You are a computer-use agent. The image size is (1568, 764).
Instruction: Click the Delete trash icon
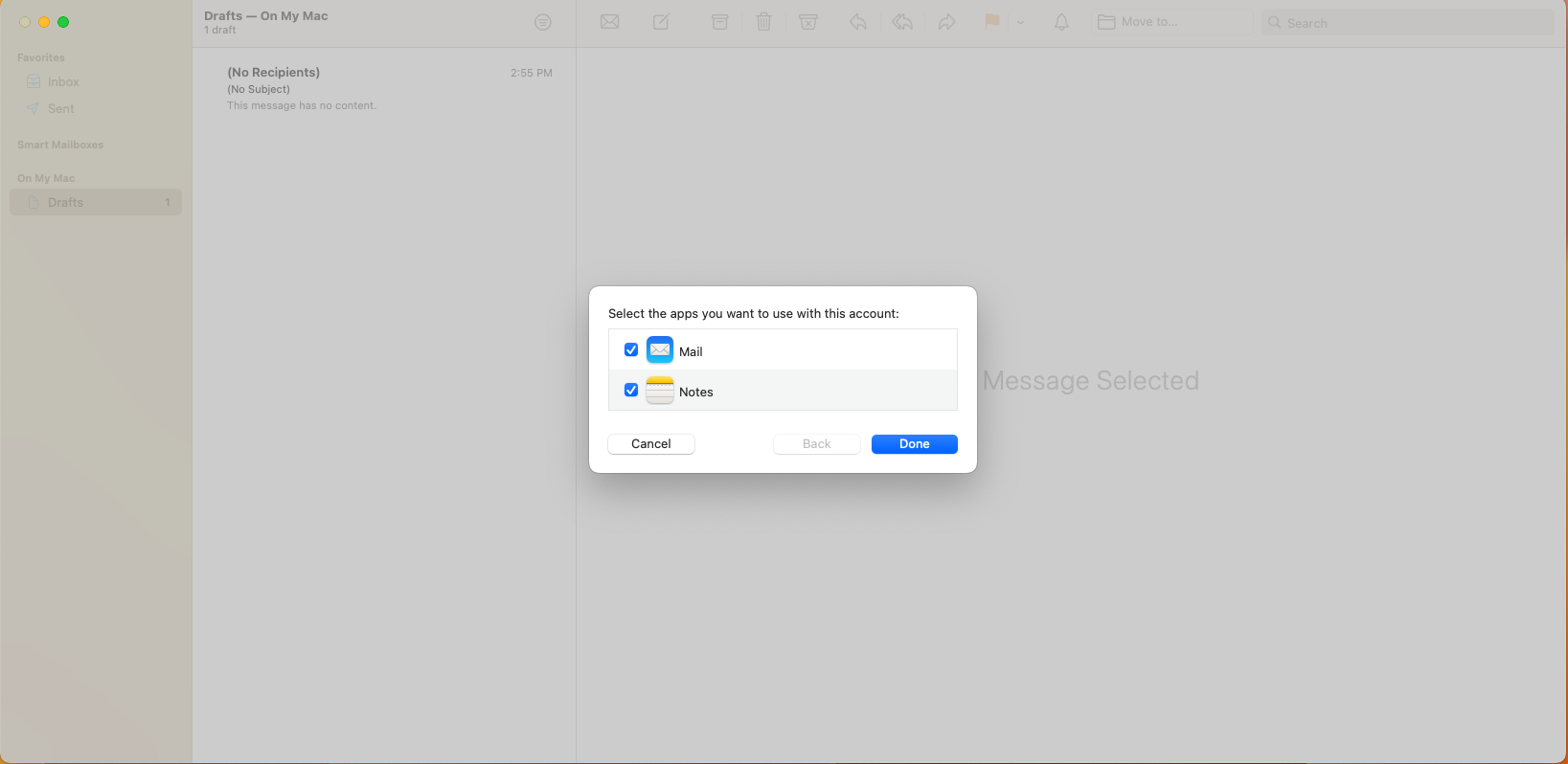(x=763, y=22)
